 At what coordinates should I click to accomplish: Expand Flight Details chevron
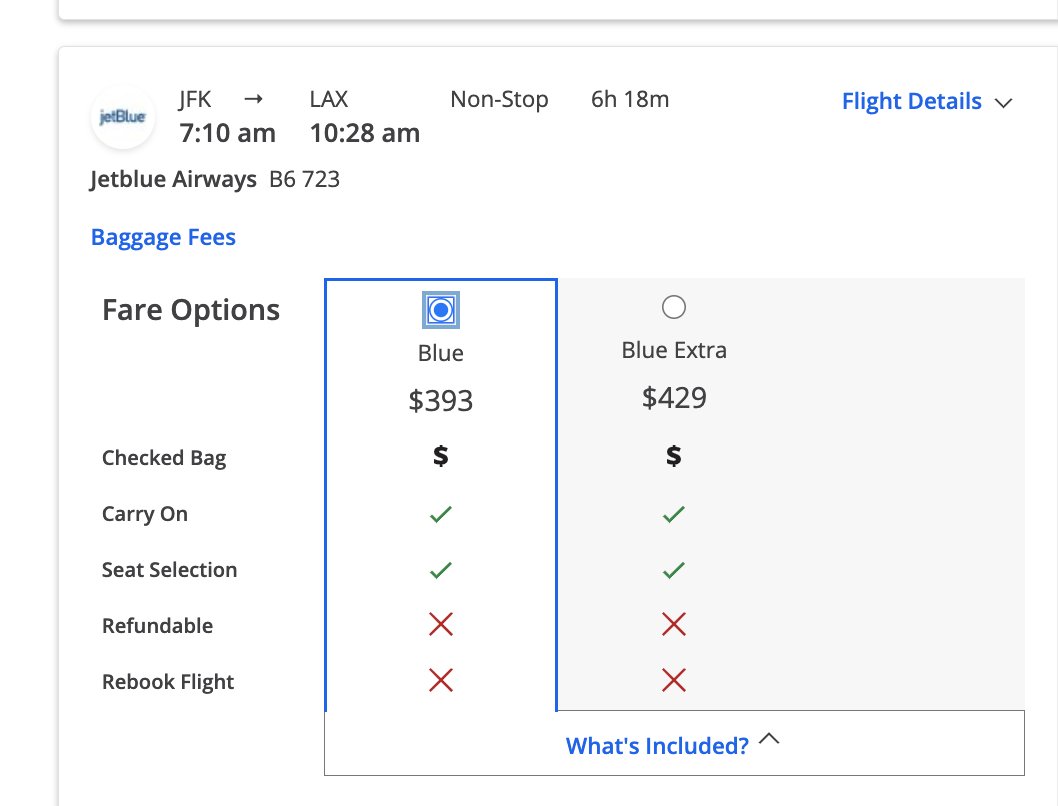coord(1004,103)
